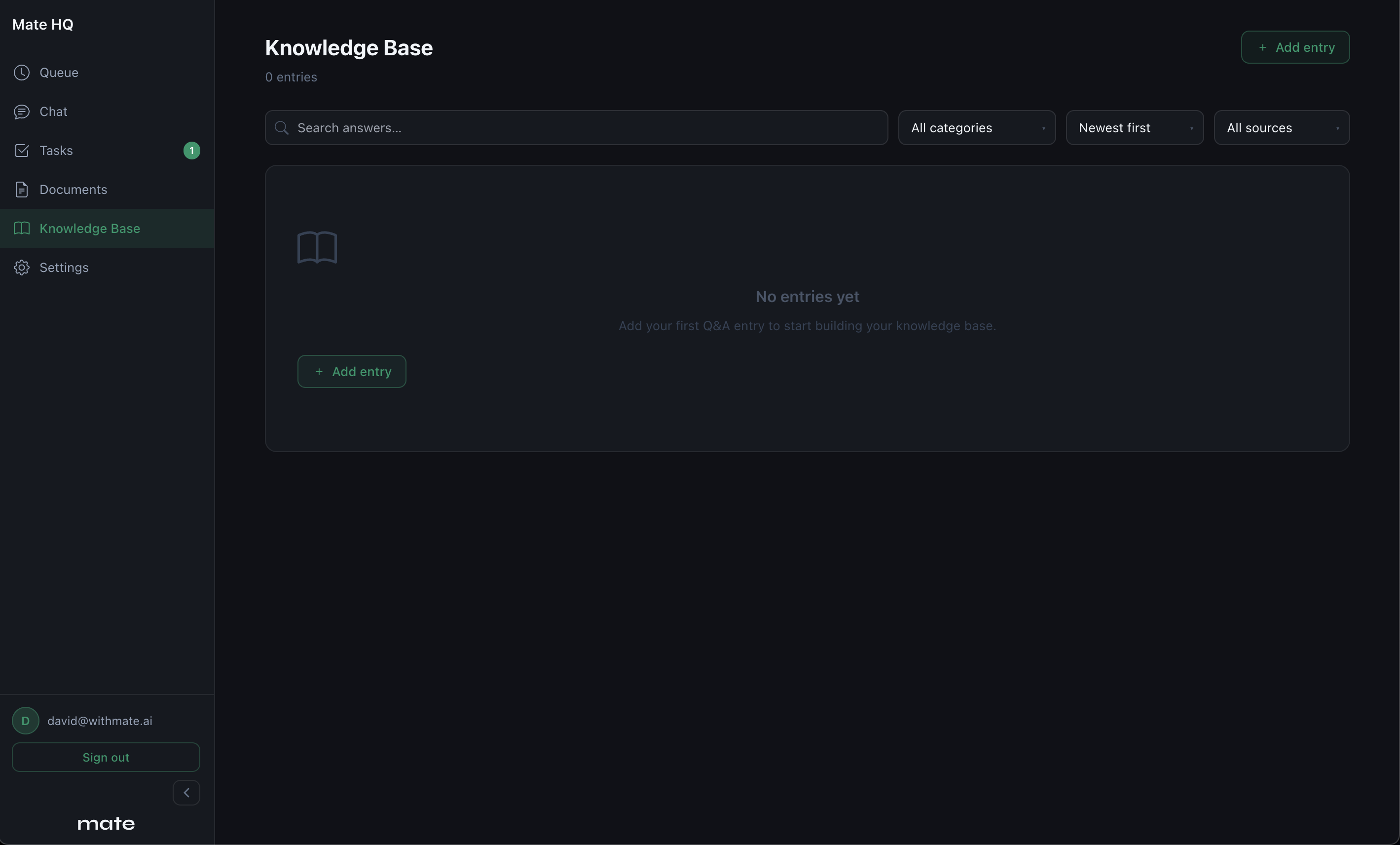
Task: Click the Tasks checkbox icon
Action: [22, 150]
